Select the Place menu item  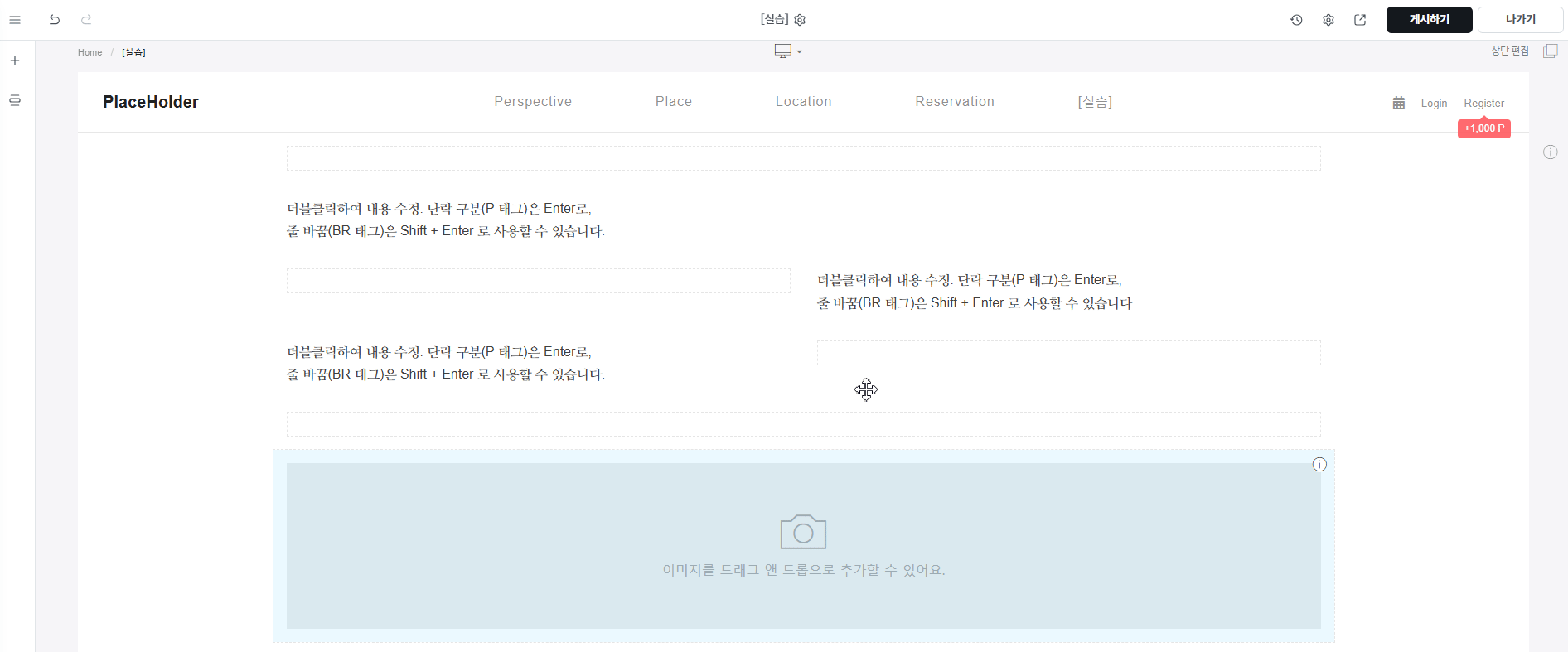pos(674,101)
